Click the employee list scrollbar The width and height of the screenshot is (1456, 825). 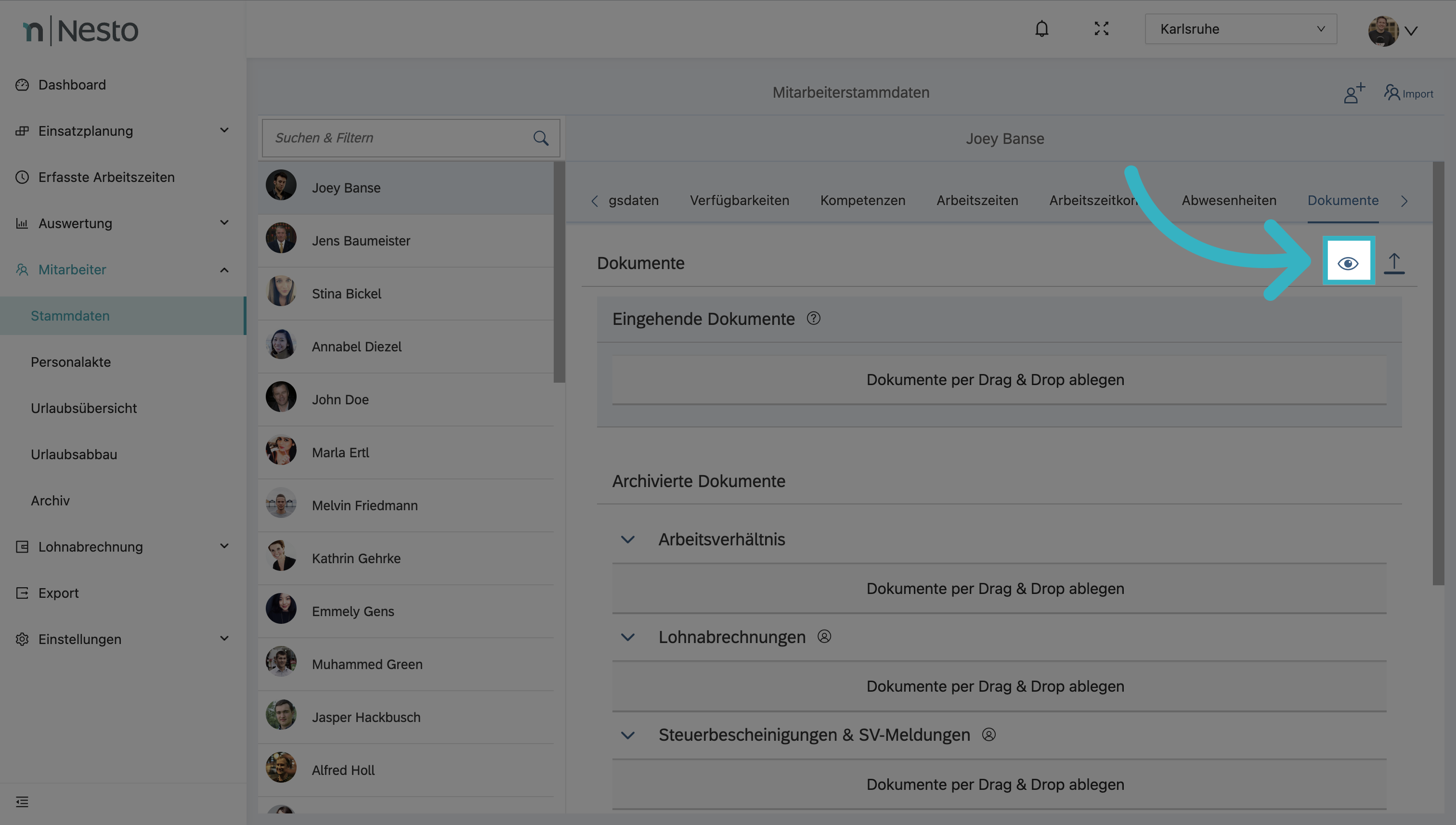pos(559,272)
